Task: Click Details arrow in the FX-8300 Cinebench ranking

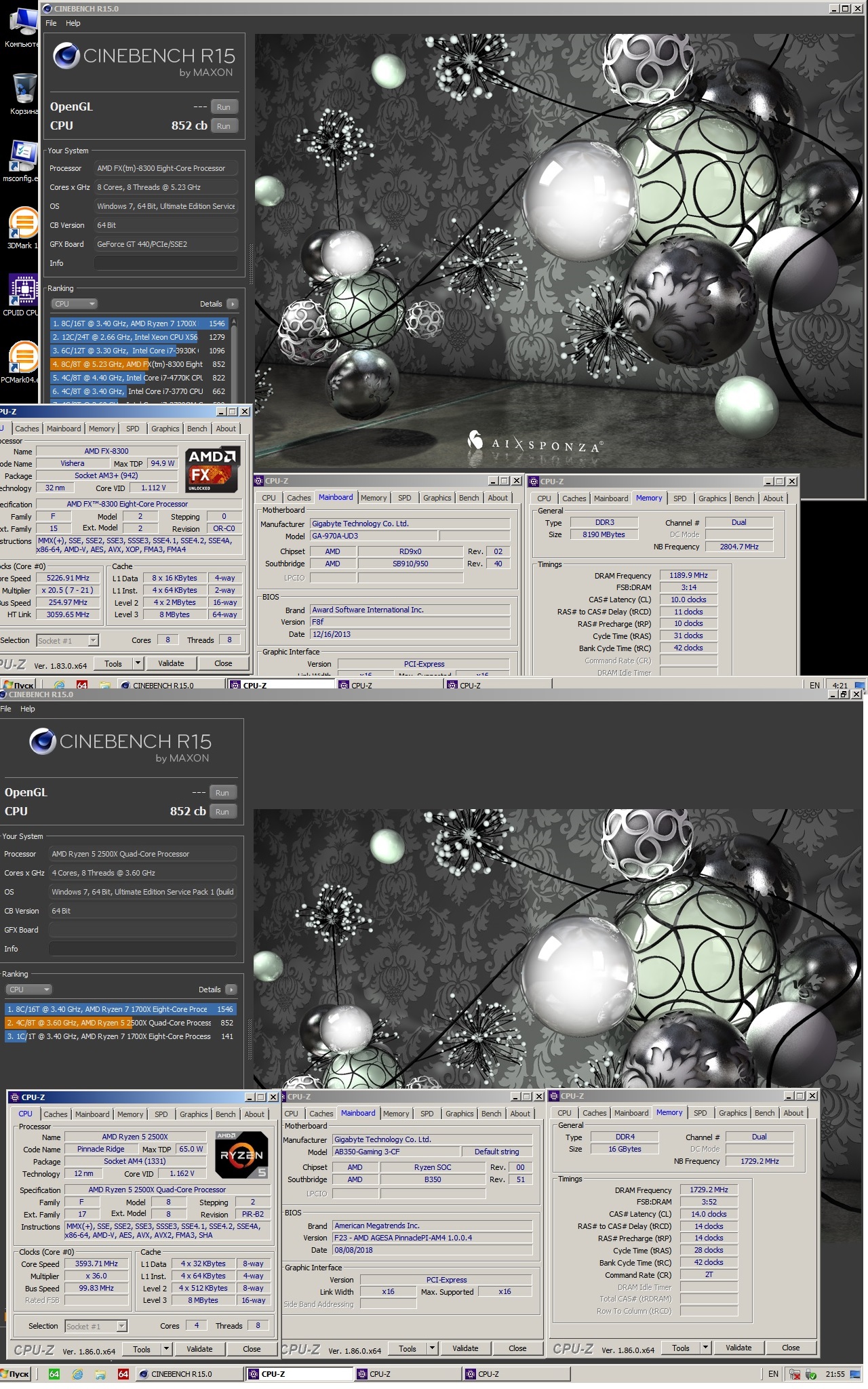Action: tap(232, 304)
